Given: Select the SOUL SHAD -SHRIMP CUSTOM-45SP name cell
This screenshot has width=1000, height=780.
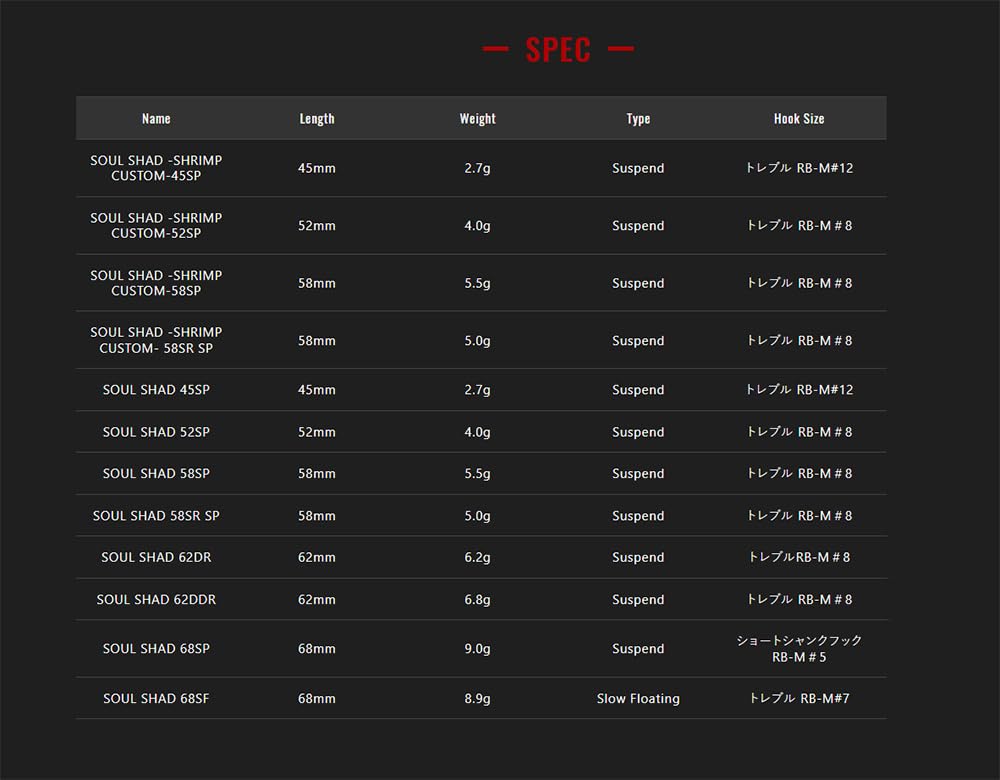Looking at the screenshot, I should pos(156,168).
